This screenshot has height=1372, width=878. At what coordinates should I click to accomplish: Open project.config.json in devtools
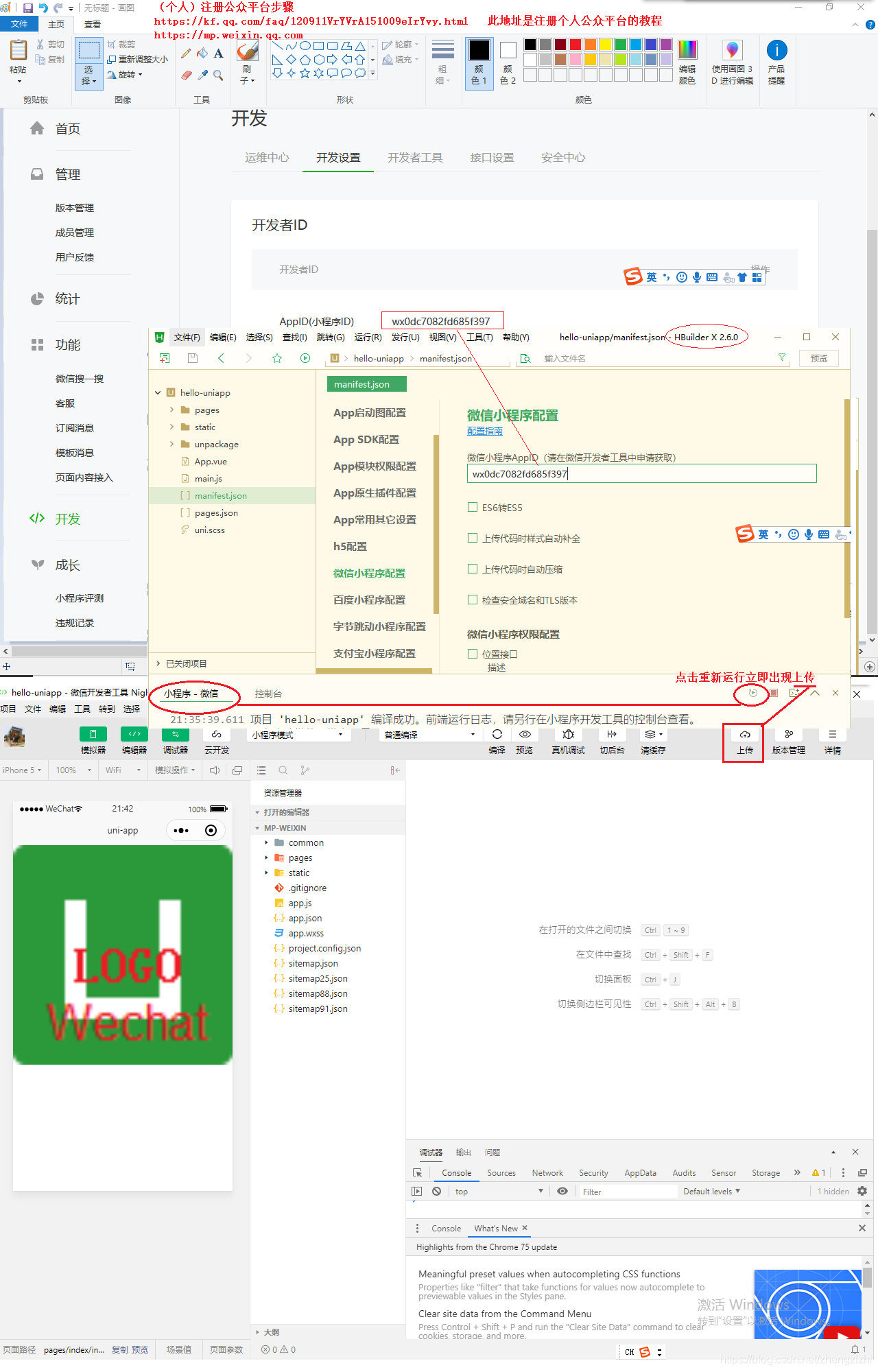[x=324, y=948]
